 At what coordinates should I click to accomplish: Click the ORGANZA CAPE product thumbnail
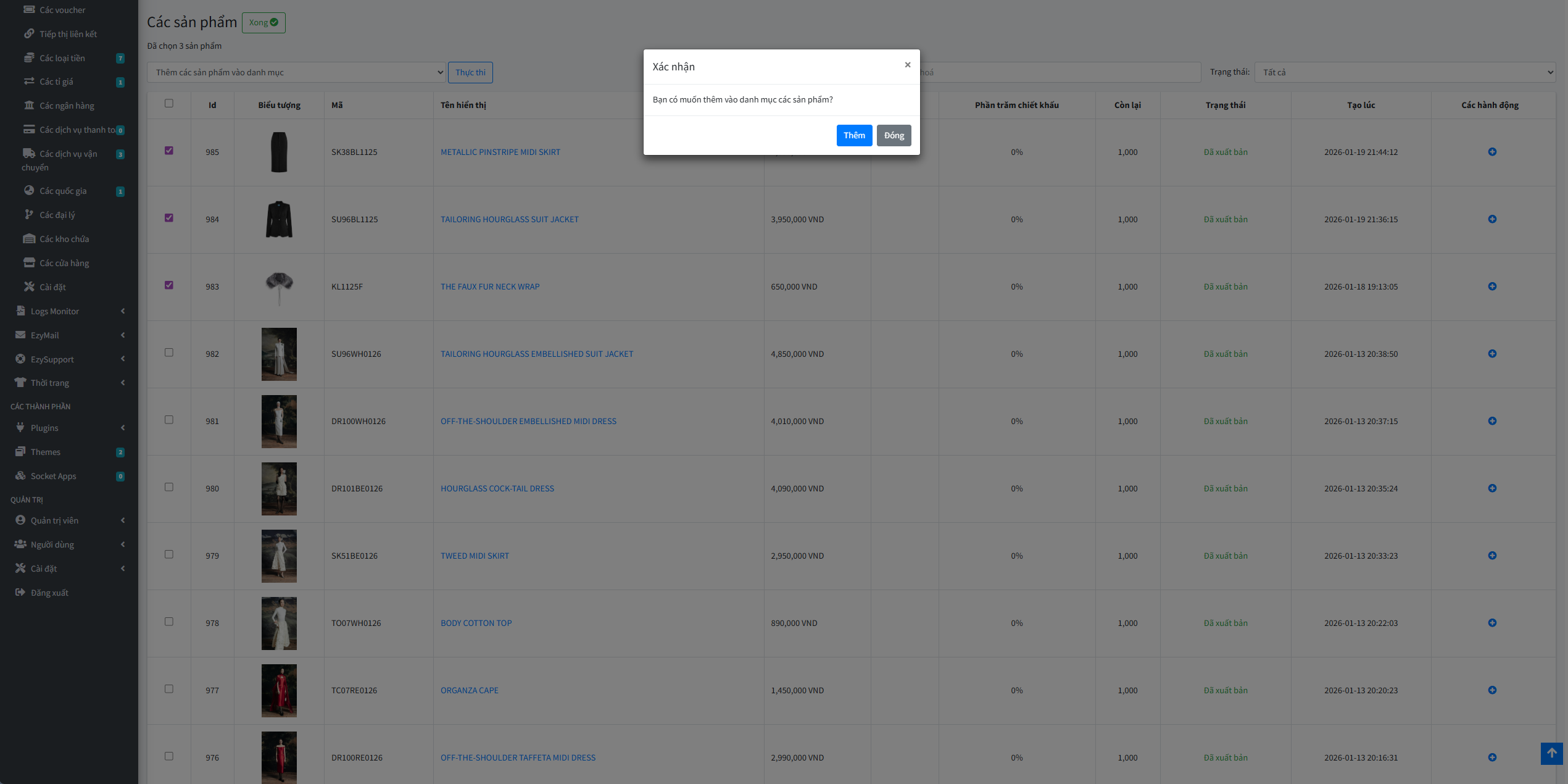point(279,690)
